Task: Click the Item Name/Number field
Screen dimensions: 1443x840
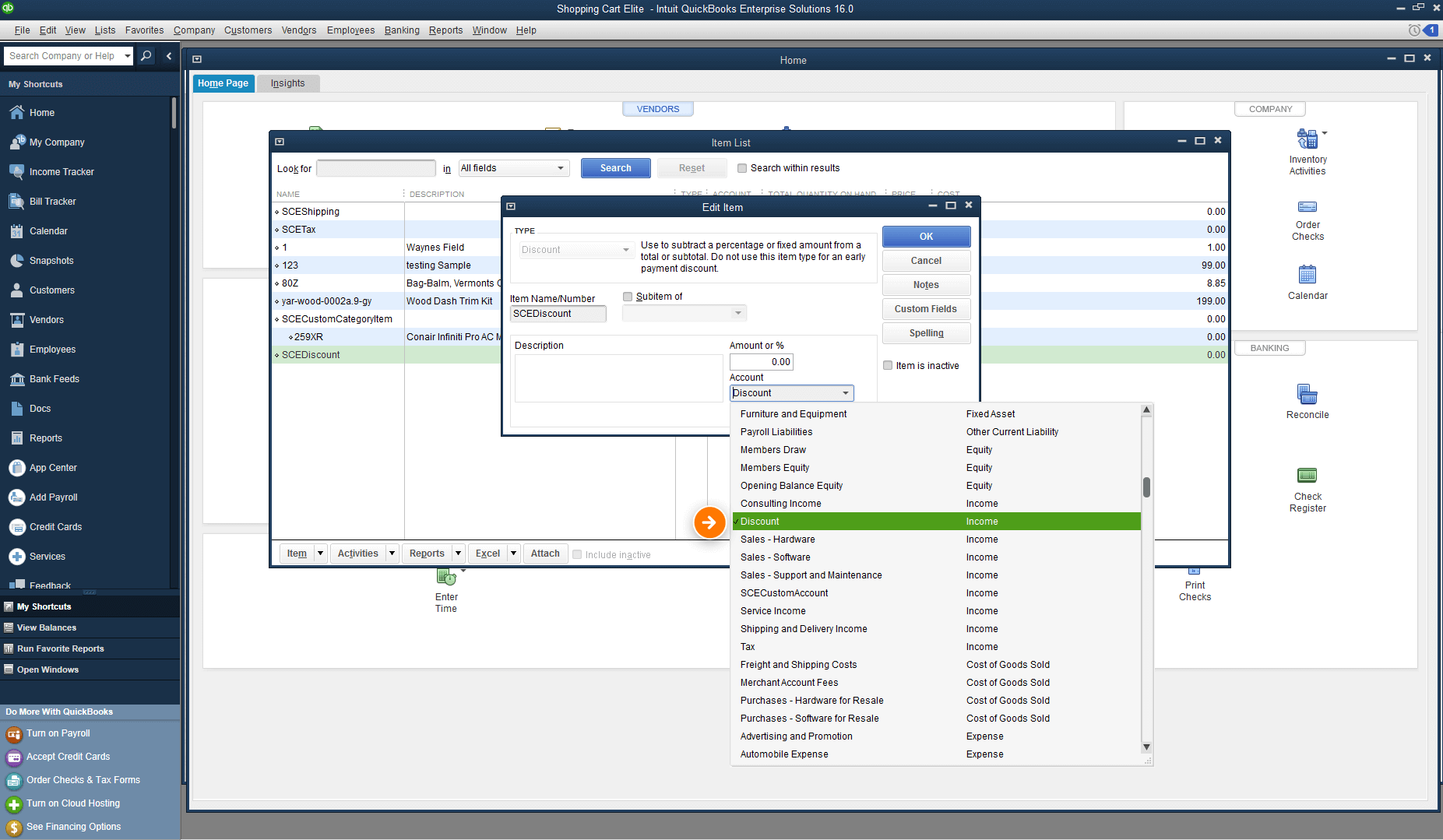Action: point(558,314)
